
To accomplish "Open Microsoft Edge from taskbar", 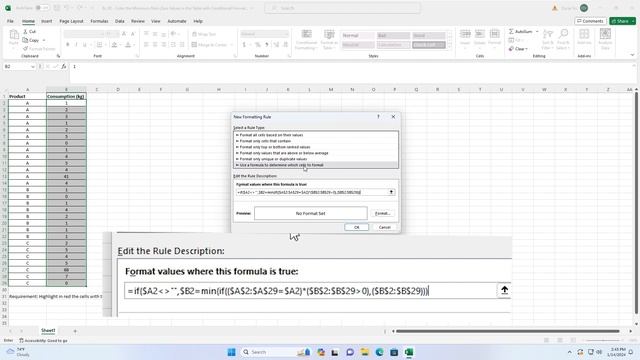I will [379, 352].
